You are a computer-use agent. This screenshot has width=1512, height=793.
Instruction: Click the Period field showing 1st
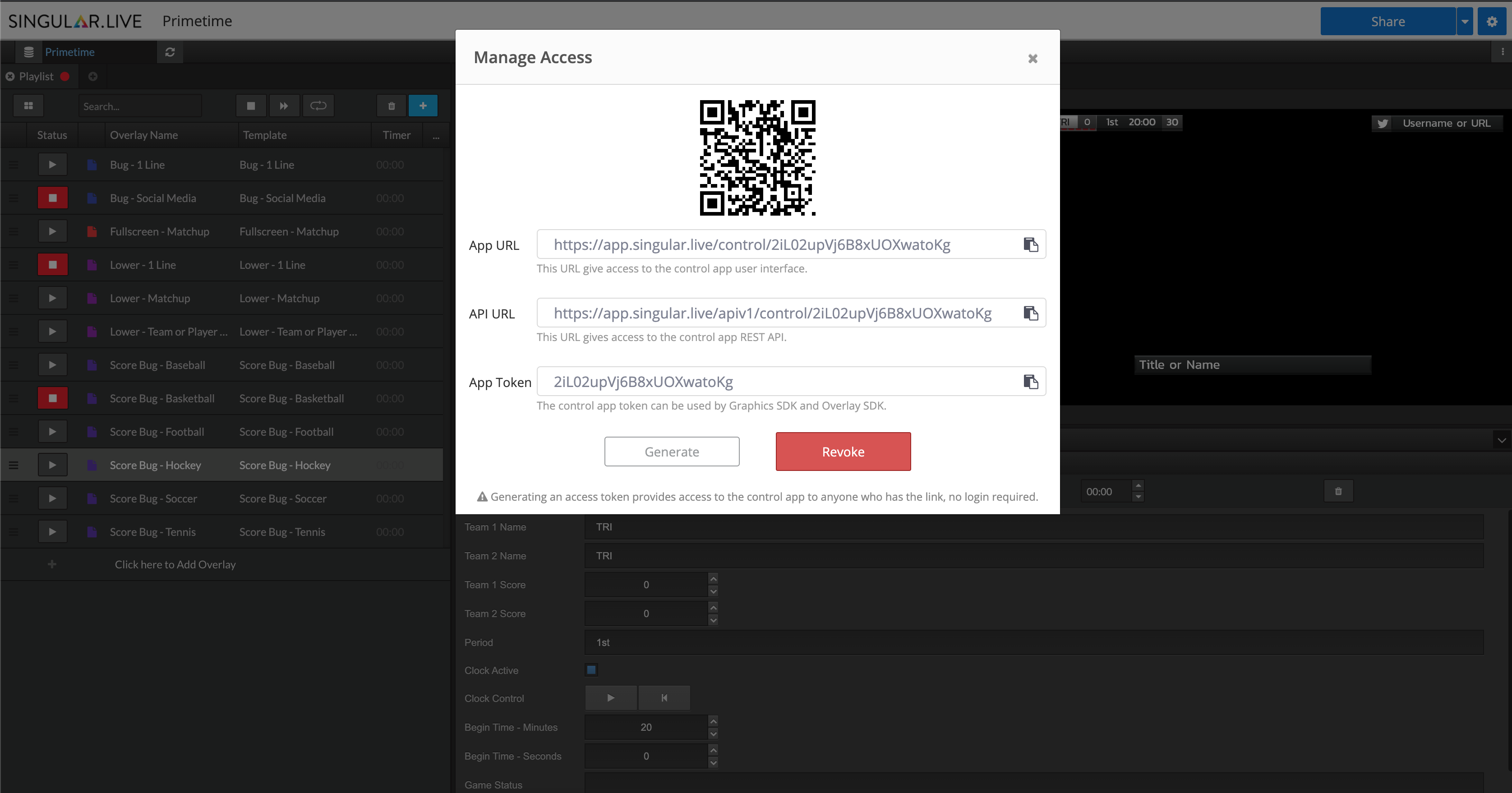coord(1033,642)
